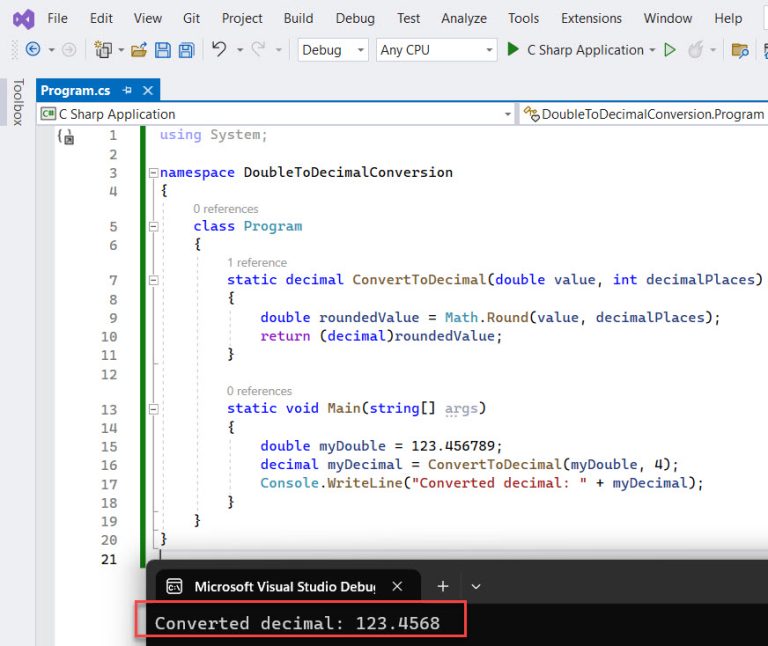Start debugging with green play arrow
The height and width of the screenshot is (646, 768).
(513, 49)
